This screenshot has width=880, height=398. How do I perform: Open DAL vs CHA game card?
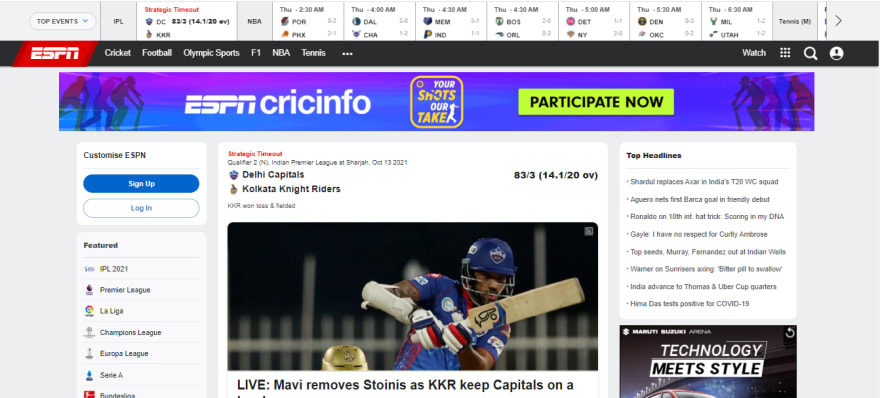click(x=379, y=22)
